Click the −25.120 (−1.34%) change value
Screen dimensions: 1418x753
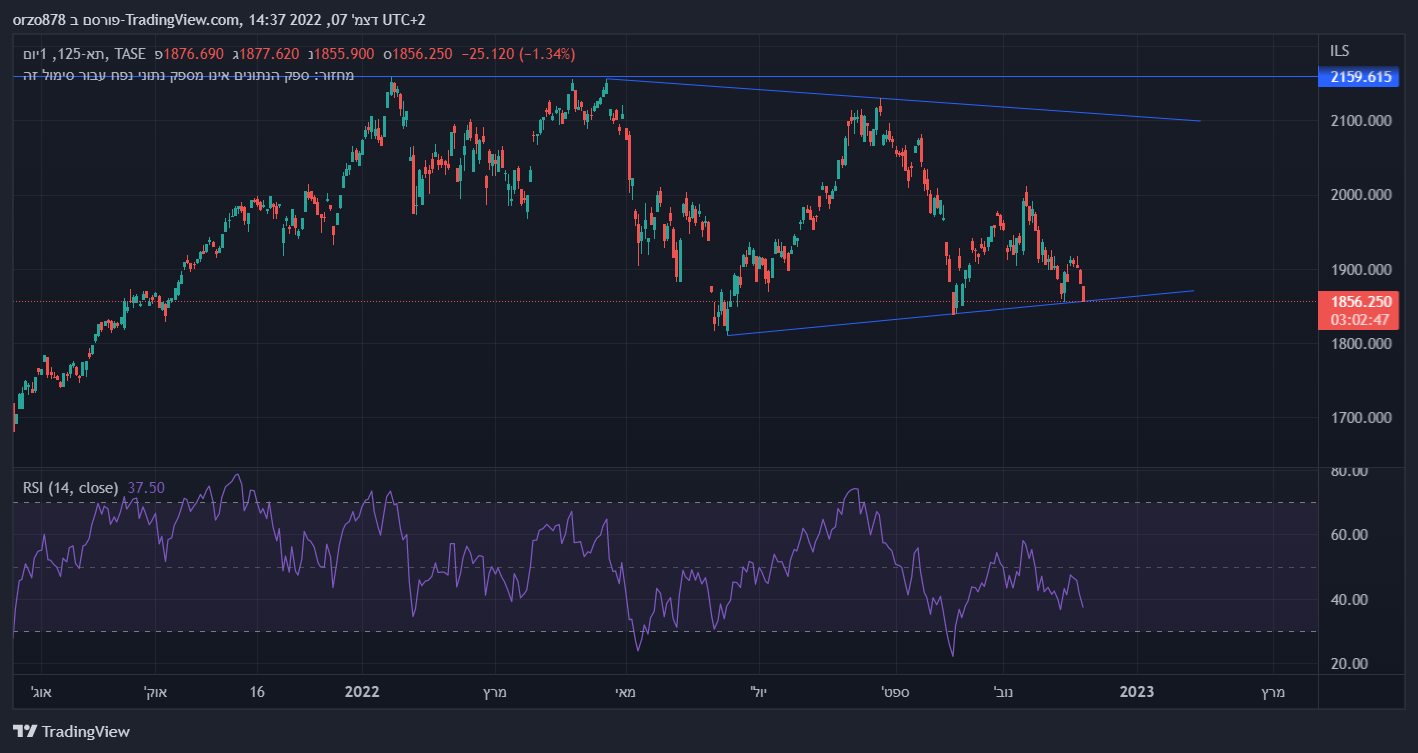518,54
